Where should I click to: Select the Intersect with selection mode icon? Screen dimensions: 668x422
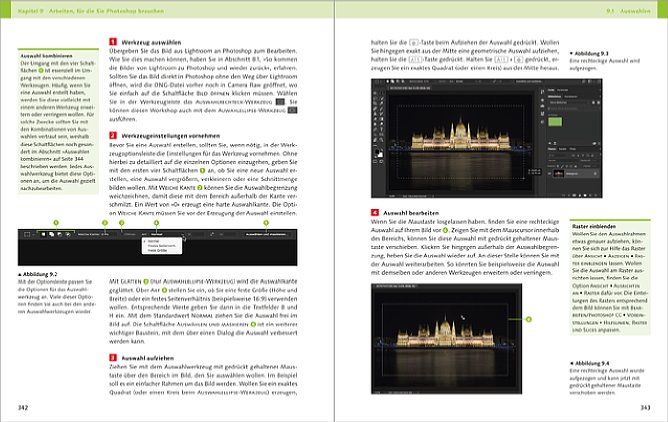tap(68, 235)
